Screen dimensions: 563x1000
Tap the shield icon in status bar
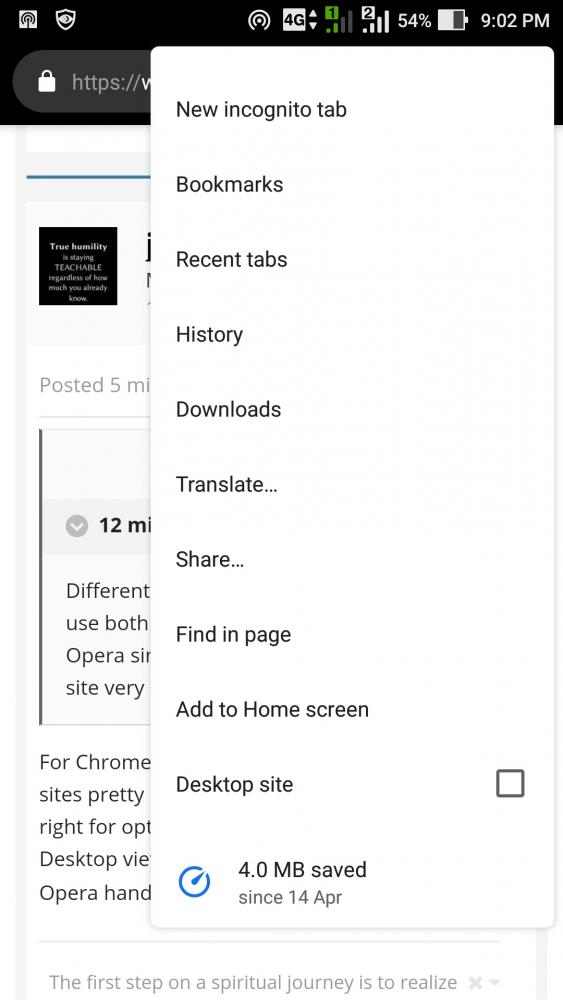click(66, 20)
